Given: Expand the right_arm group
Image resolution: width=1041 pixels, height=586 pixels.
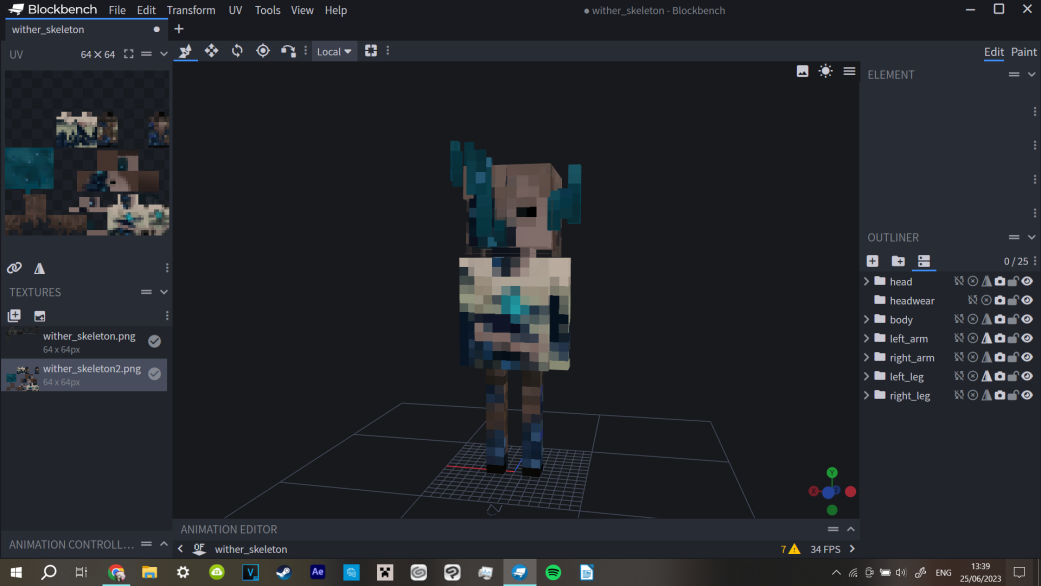Looking at the screenshot, I should pos(866,357).
